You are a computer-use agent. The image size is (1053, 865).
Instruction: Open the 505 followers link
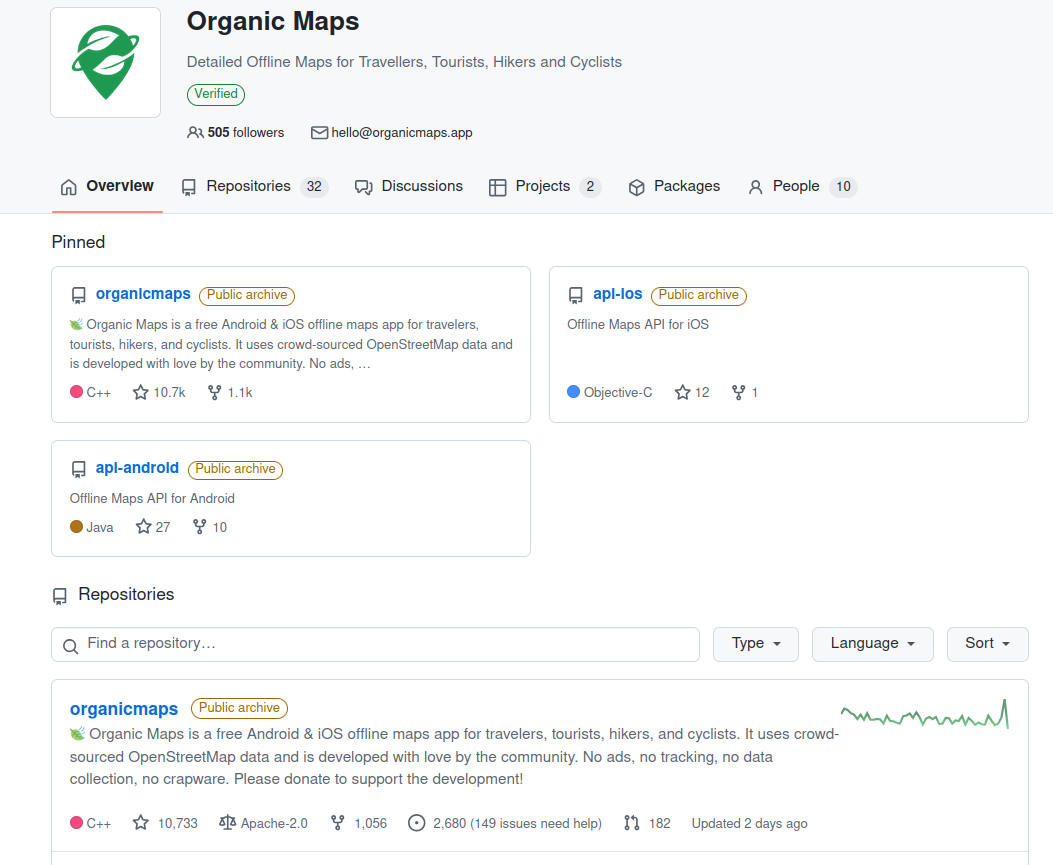(x=236, y=133)
